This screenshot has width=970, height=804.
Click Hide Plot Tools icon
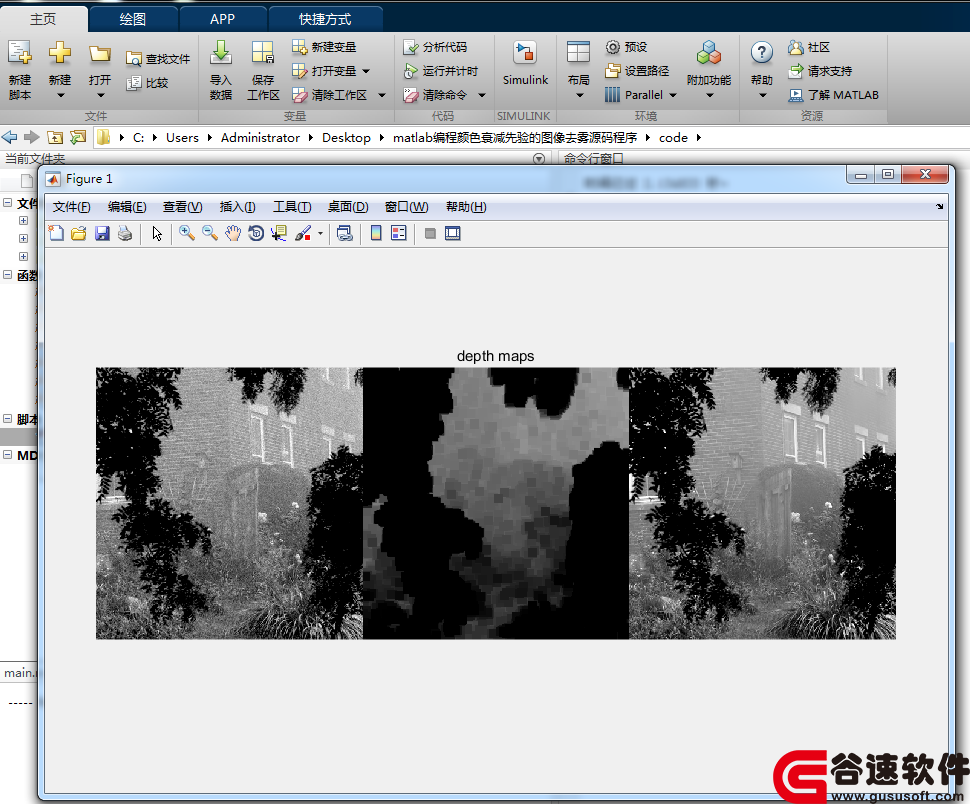431,233
